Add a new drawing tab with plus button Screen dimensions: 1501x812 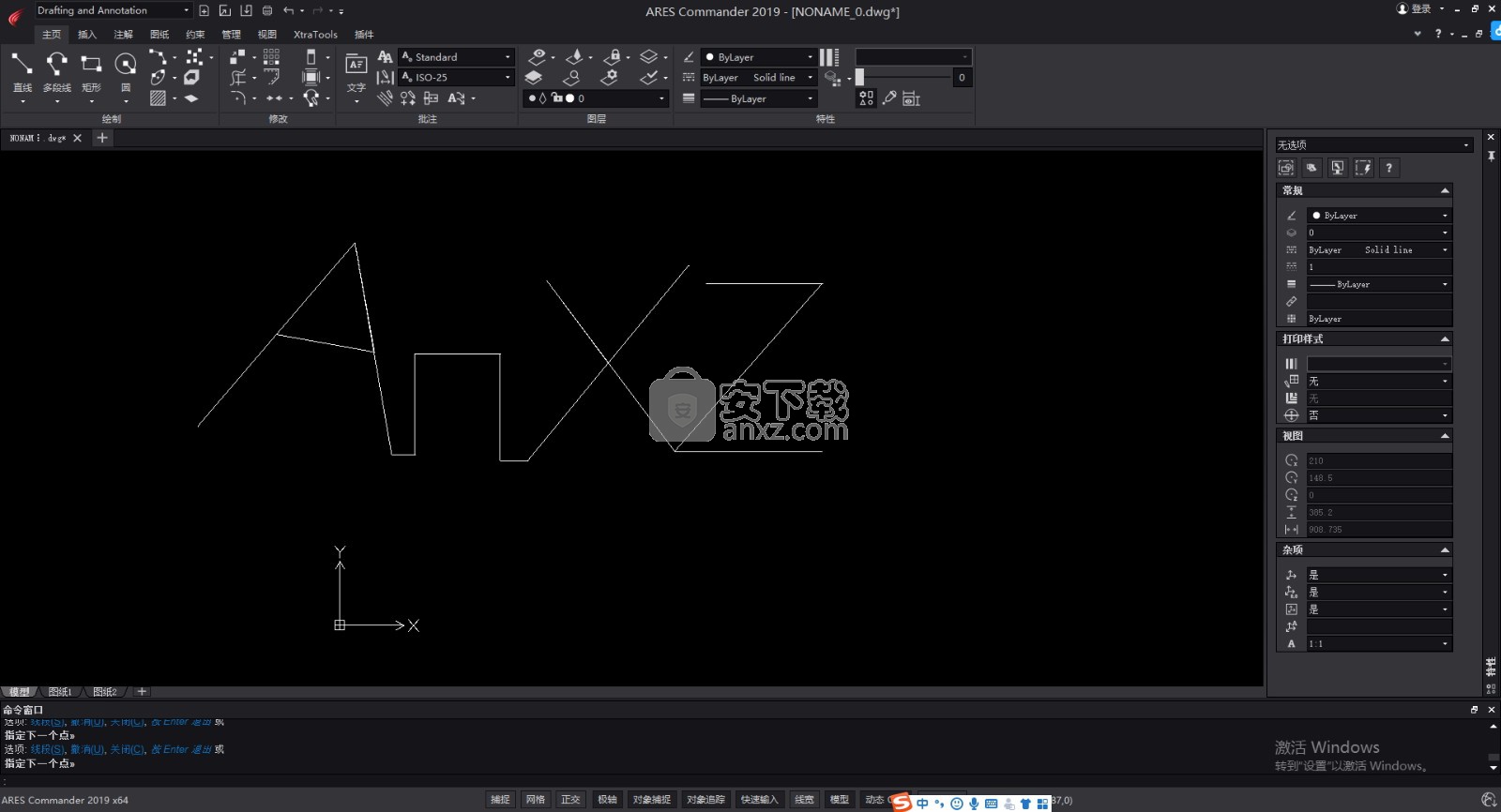click(x=102, y=138)
